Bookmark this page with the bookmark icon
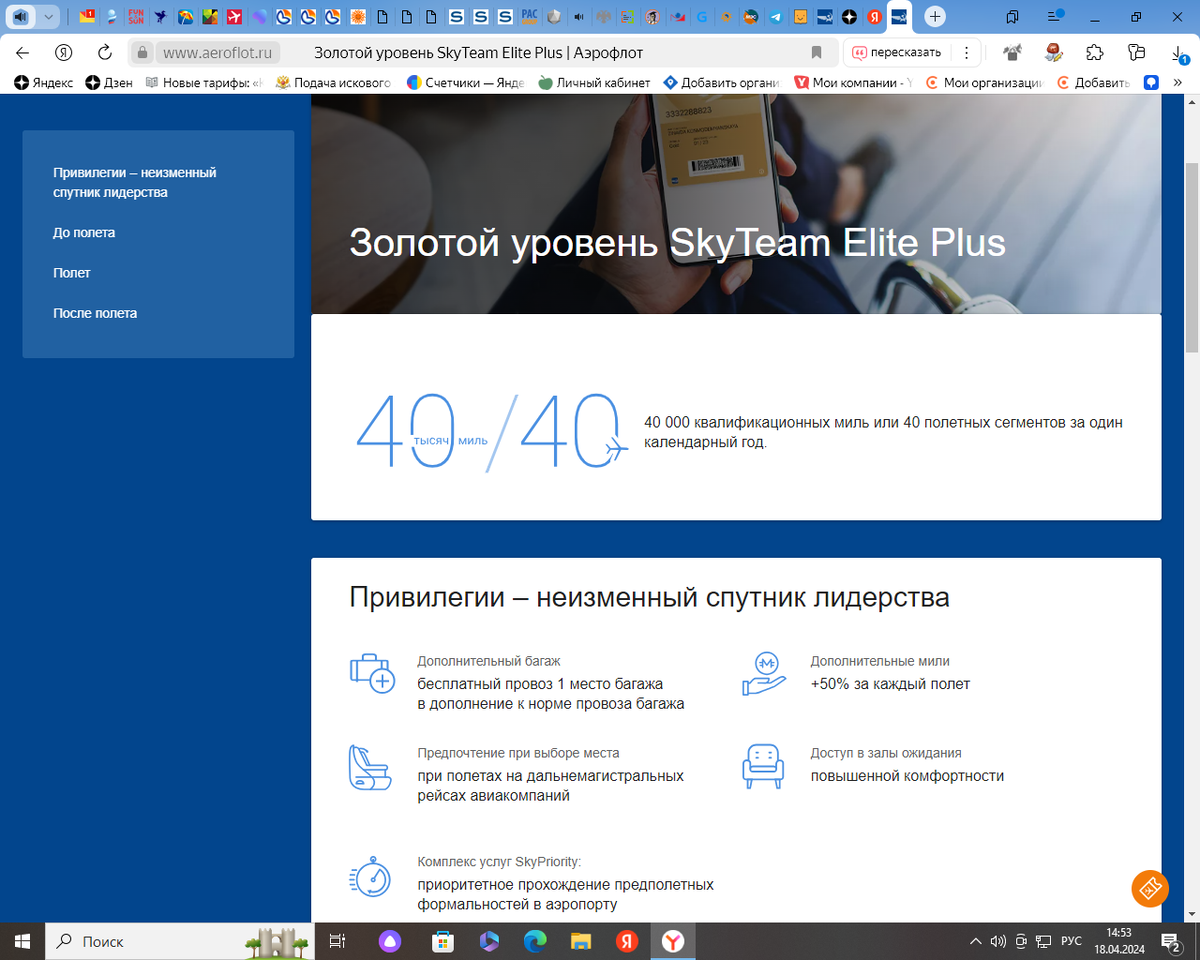1200x960 pixels. click(816, 53)
